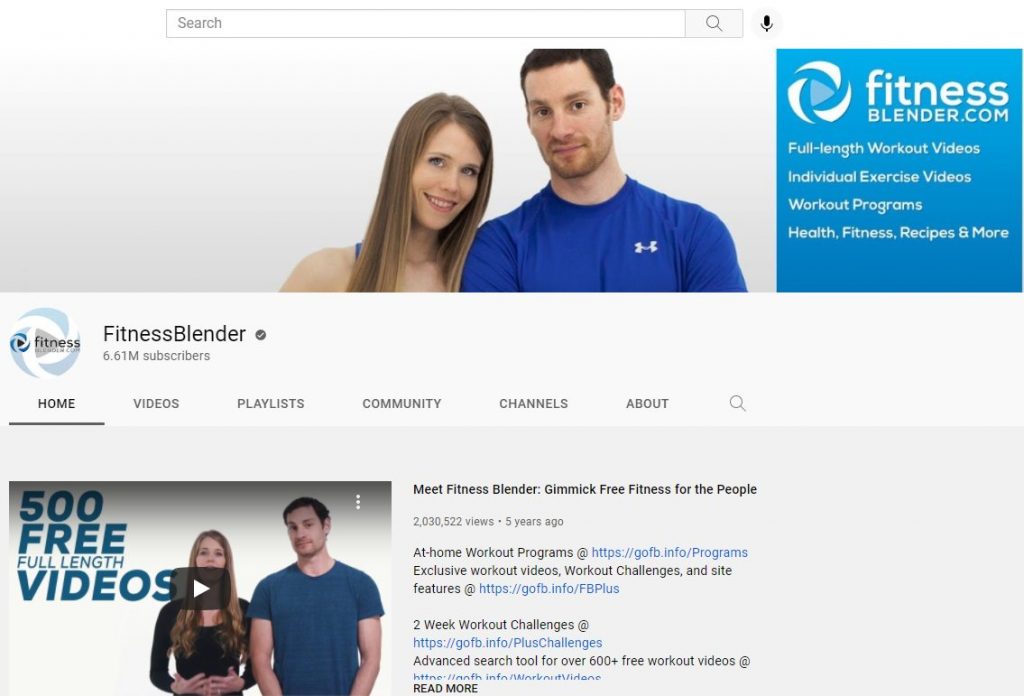Screen dimensions: 1024x696
Task: Click the '5 years ago' upload date
Action: point(534,522)
